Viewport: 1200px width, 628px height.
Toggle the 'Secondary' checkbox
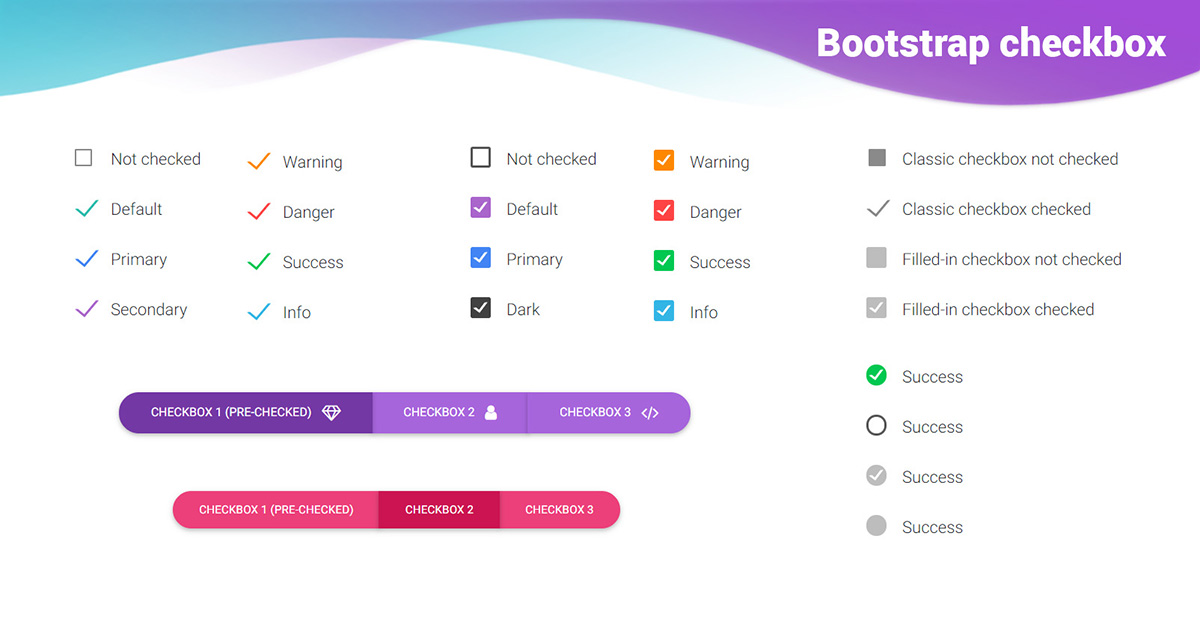84,307
